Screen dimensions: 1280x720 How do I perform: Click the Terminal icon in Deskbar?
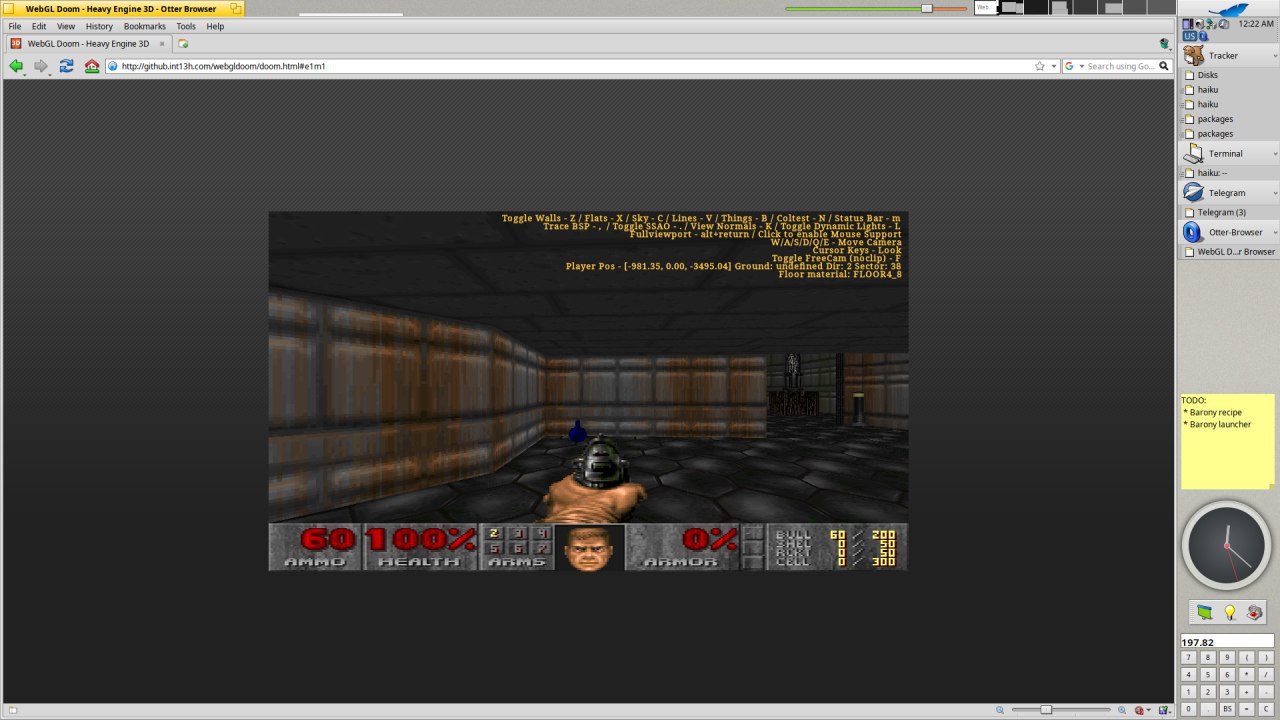1193,154
